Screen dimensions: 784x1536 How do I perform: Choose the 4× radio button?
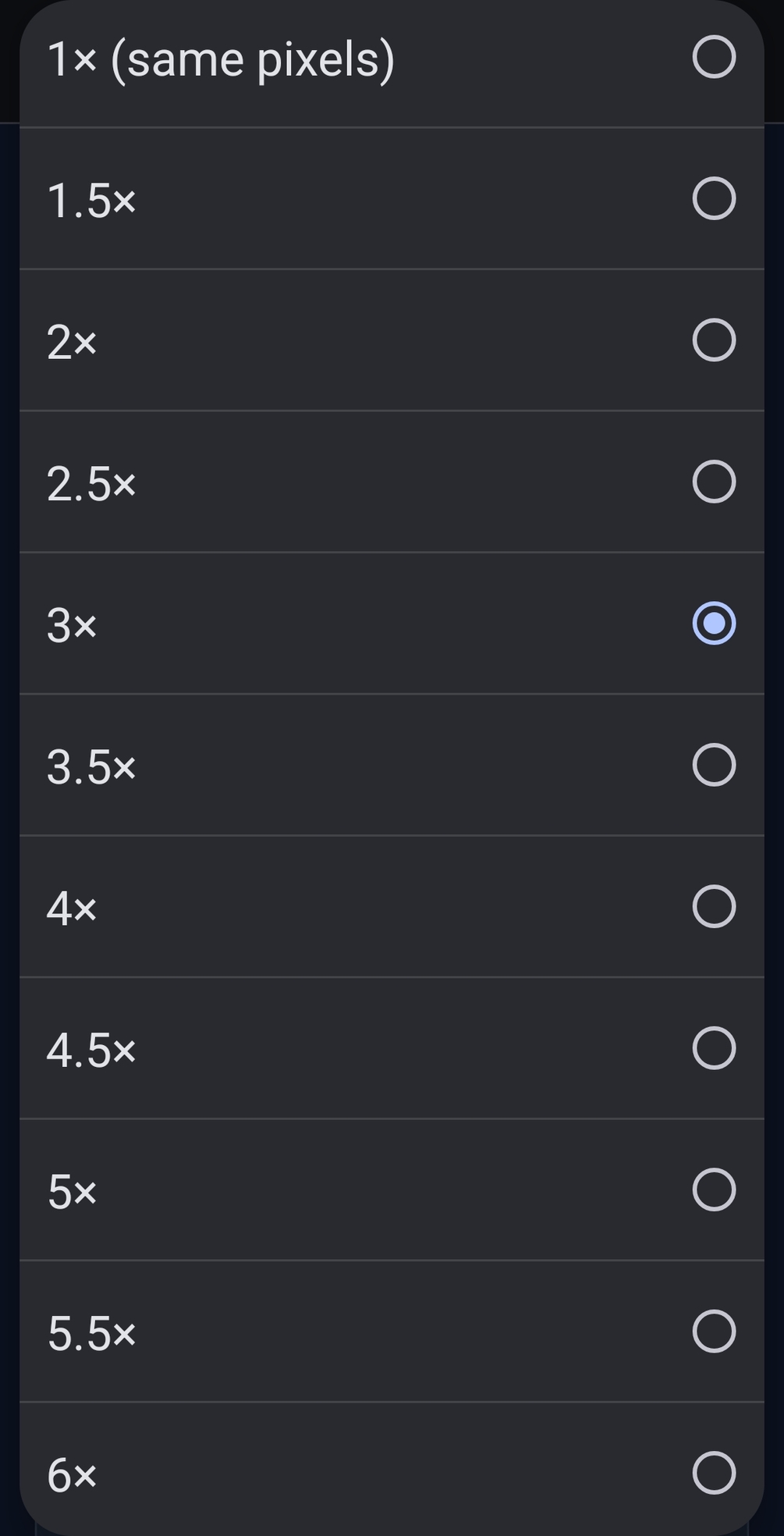714,906
